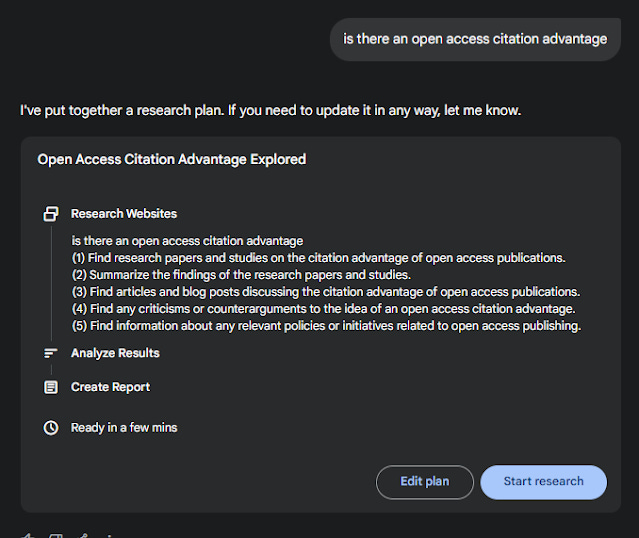Viewport: 639px width, 538px height.
Task: Click the Start research button
Action: 543,482
